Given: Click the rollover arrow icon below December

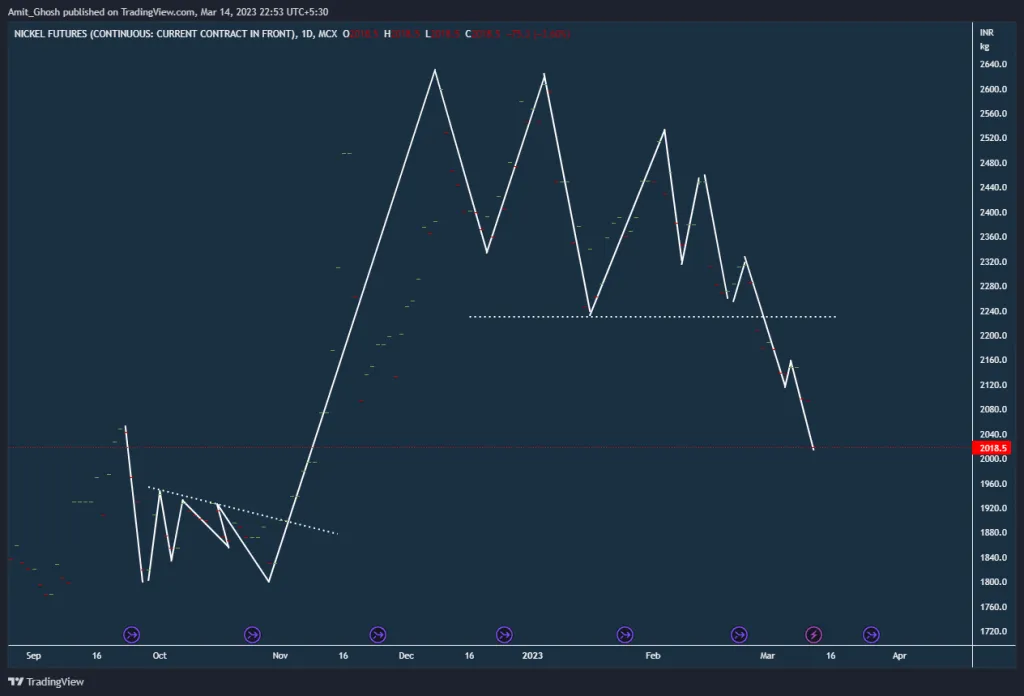Looking at the screenshot, I should pyautogui.click(x=377, y=634).
